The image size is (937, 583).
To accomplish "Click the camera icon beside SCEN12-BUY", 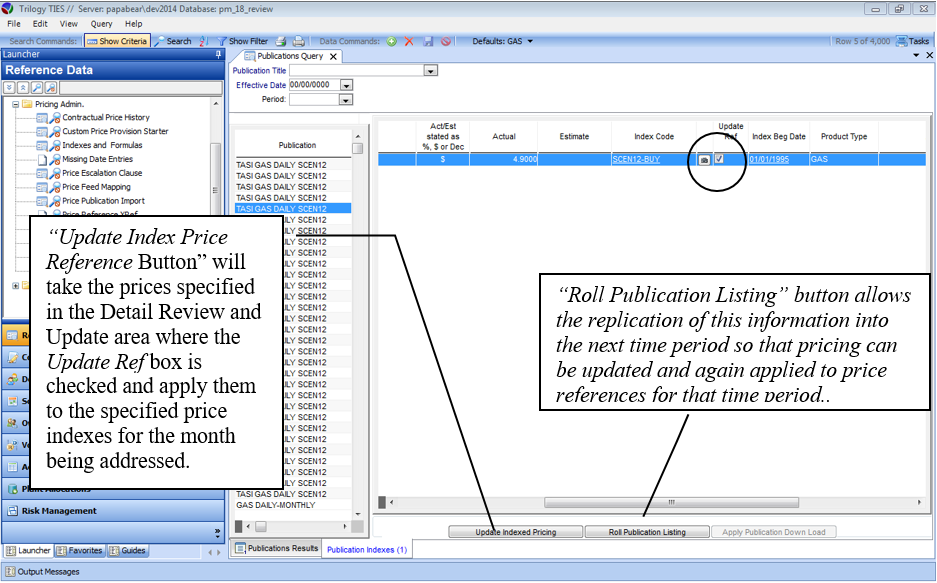I will click(x=703, y=159).
